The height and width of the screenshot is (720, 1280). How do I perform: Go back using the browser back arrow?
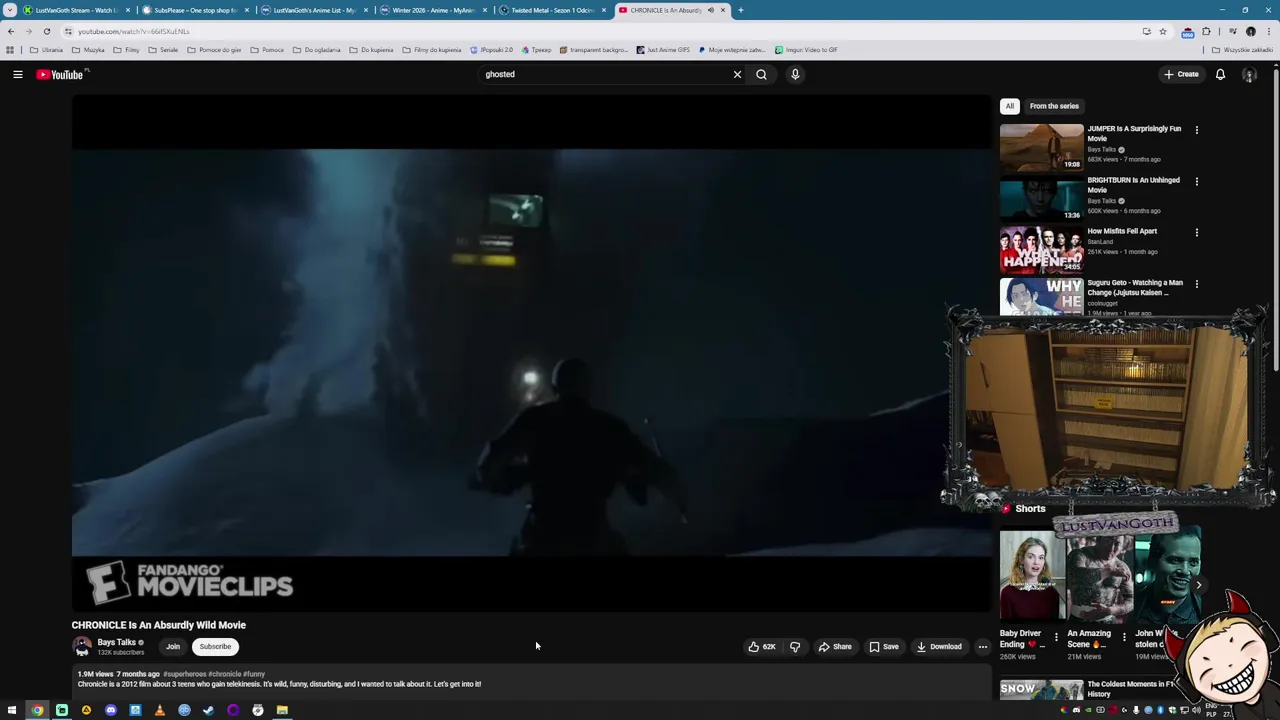(11, 31)
